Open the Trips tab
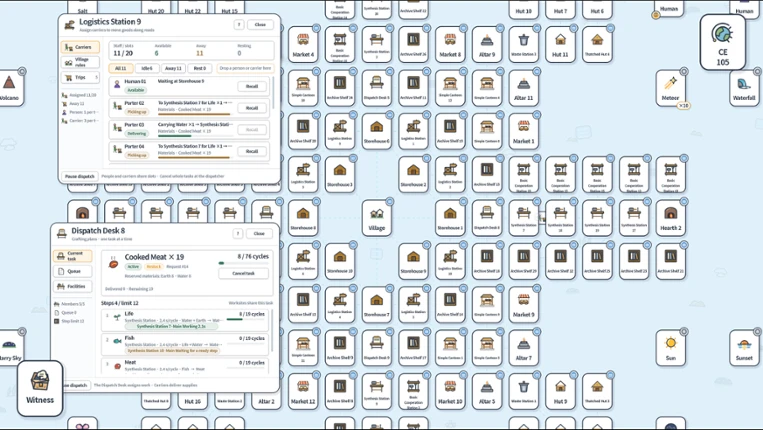 pos(80,77)
